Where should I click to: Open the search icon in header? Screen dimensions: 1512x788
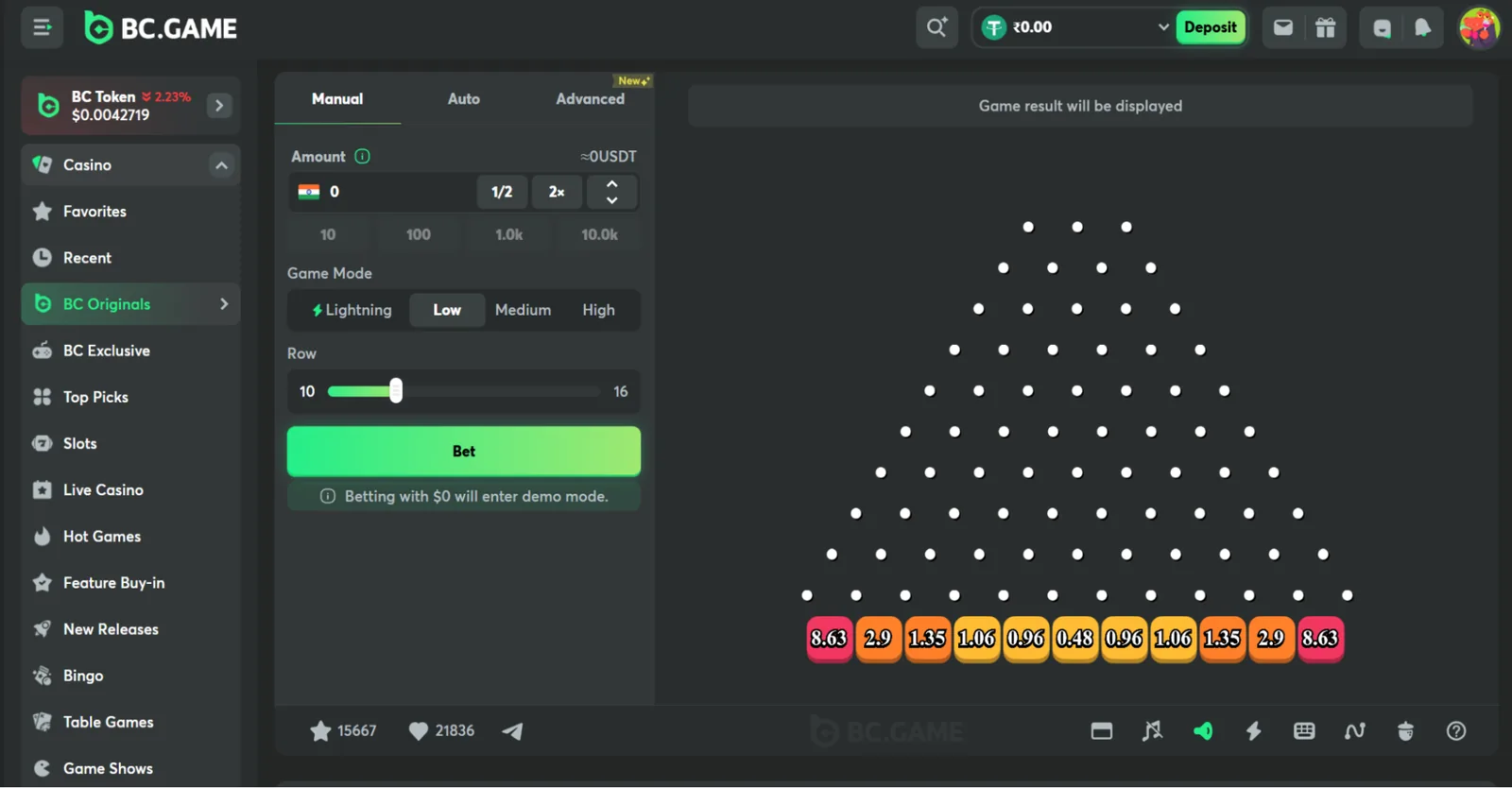(936, 27)
